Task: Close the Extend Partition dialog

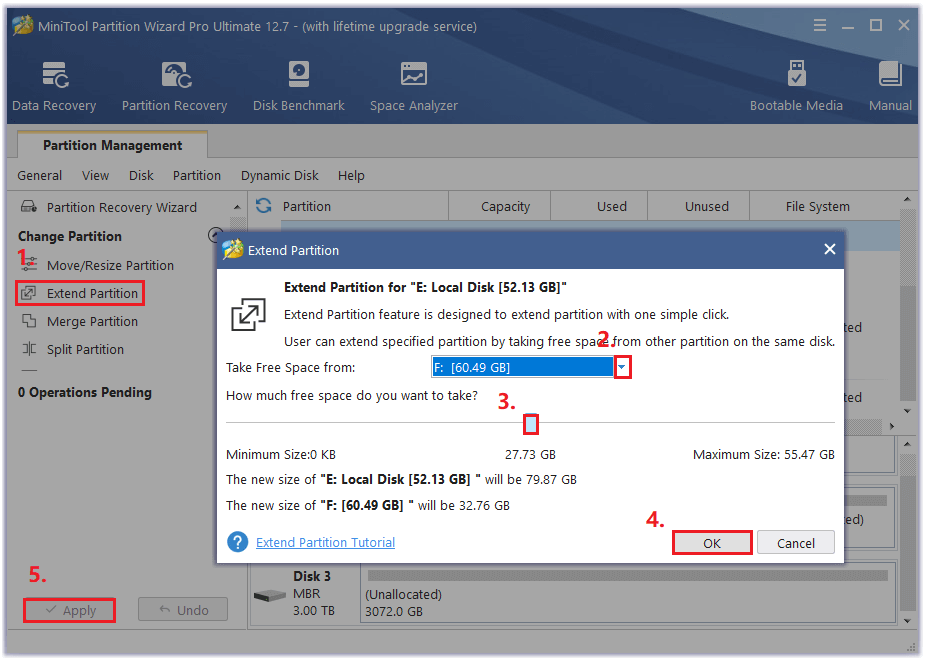Action: pyautogui.click(x=829, y=250)
